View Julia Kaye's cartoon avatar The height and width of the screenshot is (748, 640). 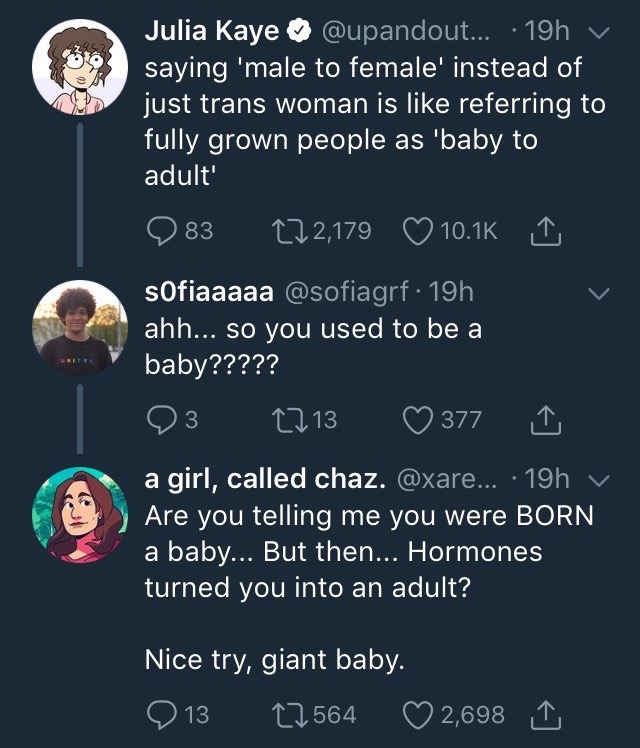[79, 66]
